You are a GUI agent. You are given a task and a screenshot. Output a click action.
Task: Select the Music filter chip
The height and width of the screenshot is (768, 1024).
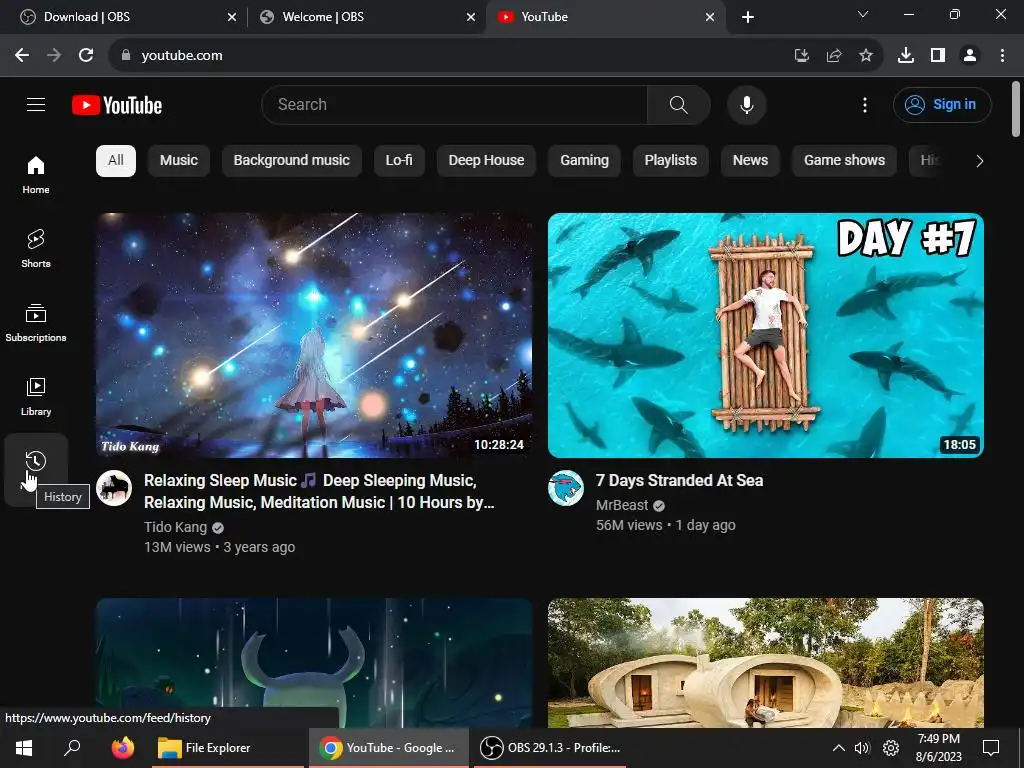[x=179, y=161]
